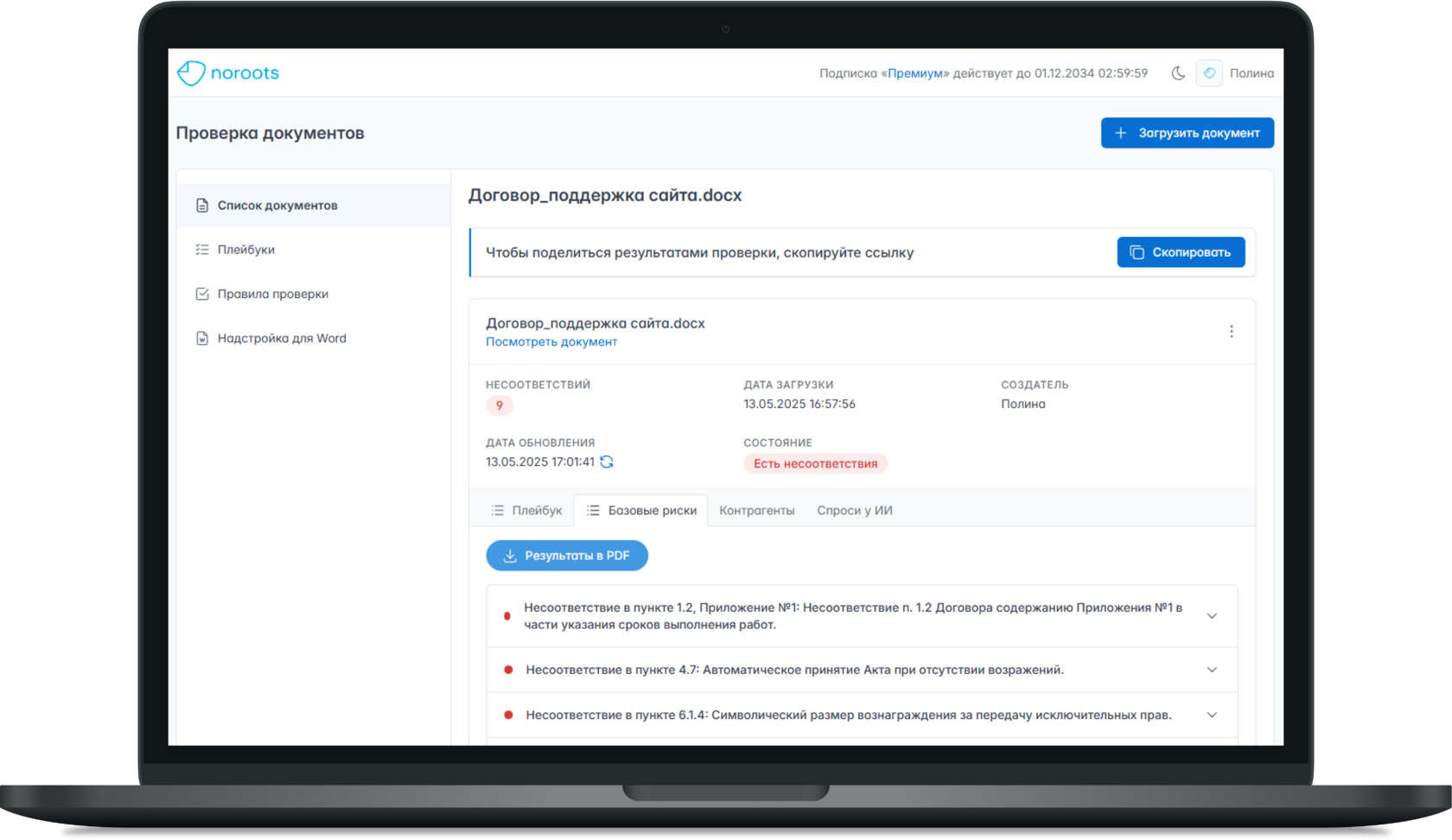
Task: Click upload date 13.05.2025 16:57:56
Action: pos(799,404)
